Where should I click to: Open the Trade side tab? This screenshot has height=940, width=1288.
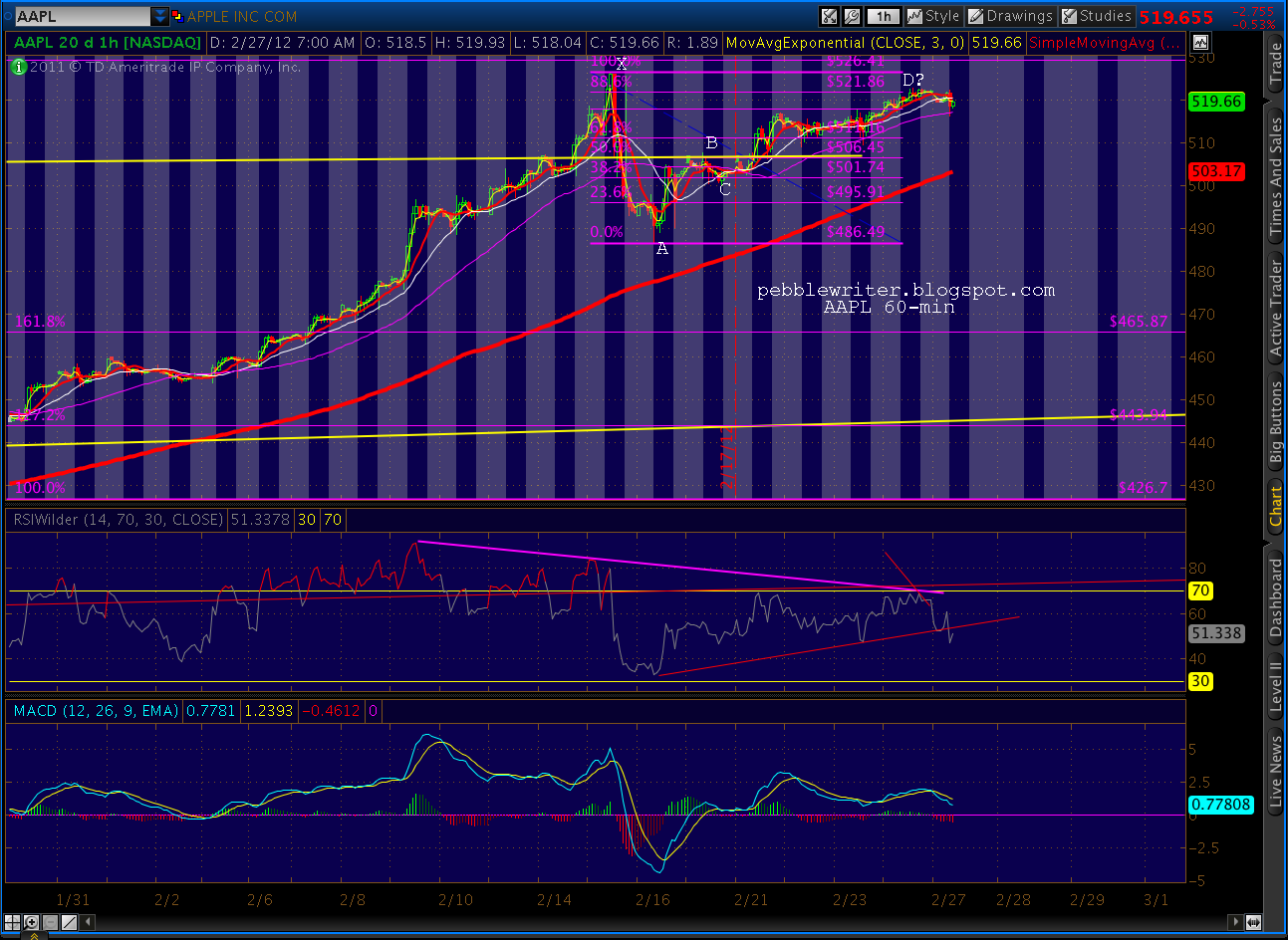pos(1275,62)
